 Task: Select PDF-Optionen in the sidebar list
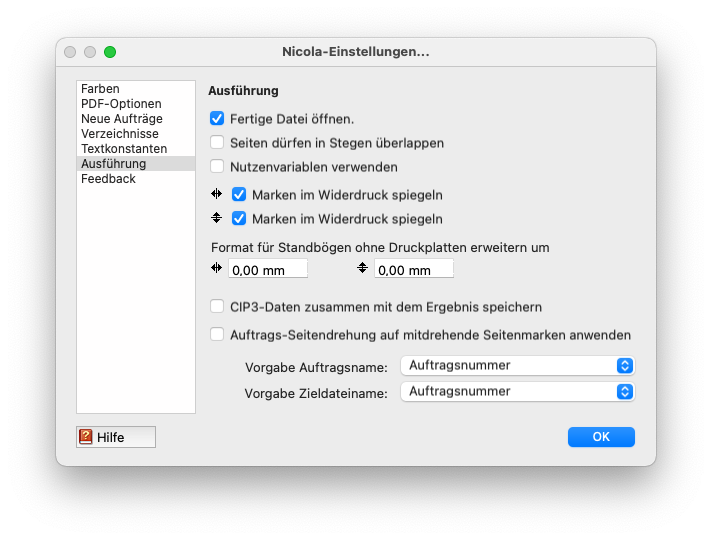(136, 104)
